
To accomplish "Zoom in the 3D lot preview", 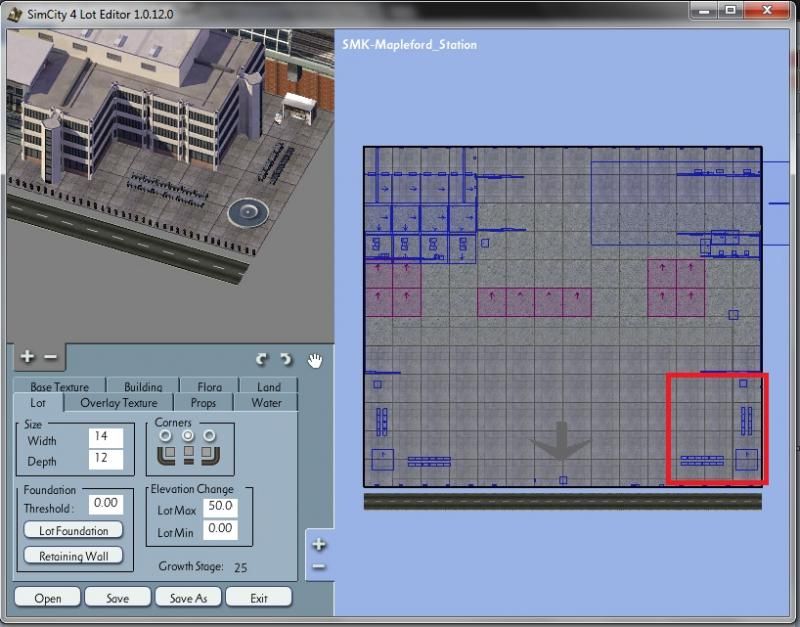I will pos(28,357).
